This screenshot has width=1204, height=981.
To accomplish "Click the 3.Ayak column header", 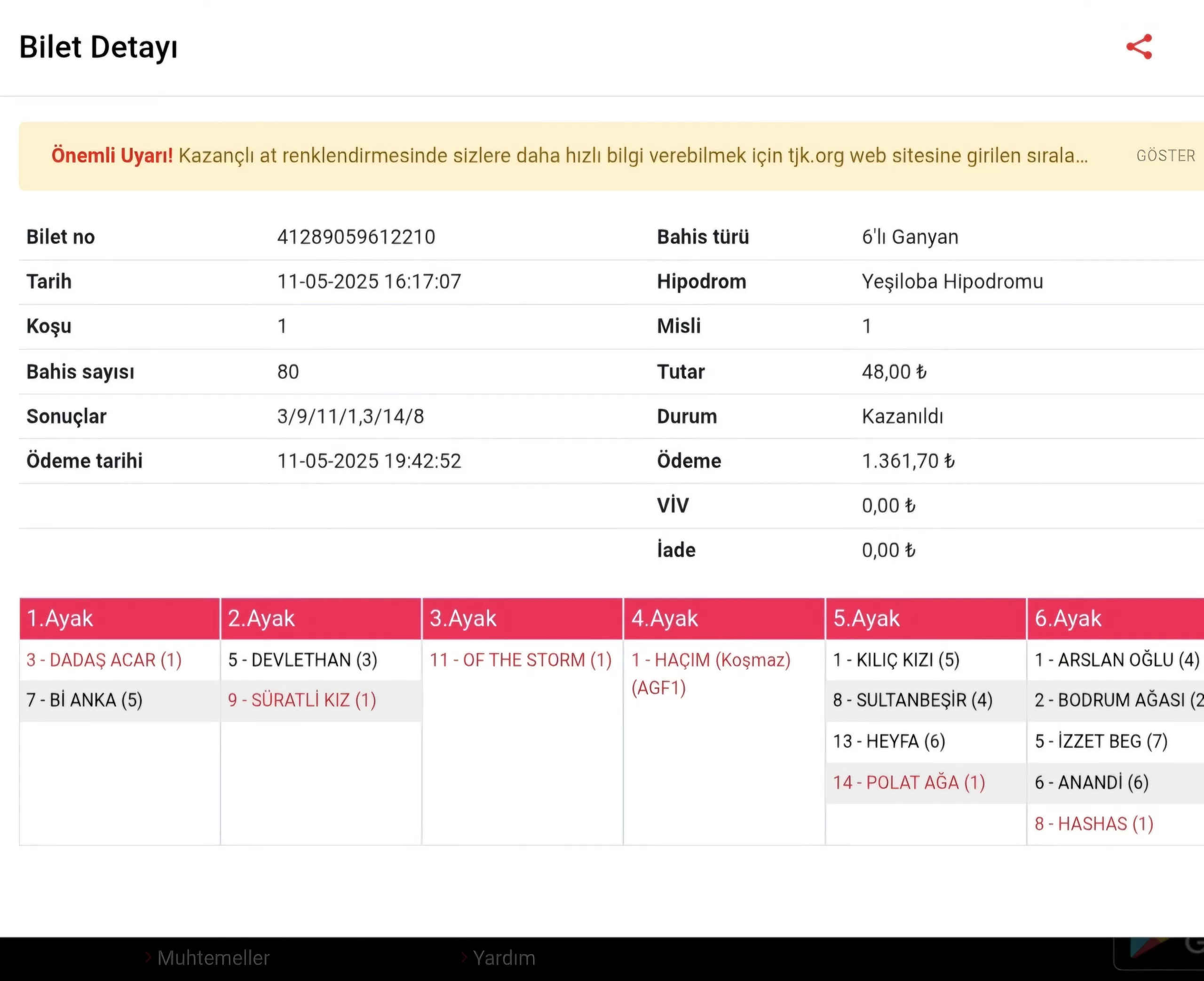I will click(x=463, y=618).
